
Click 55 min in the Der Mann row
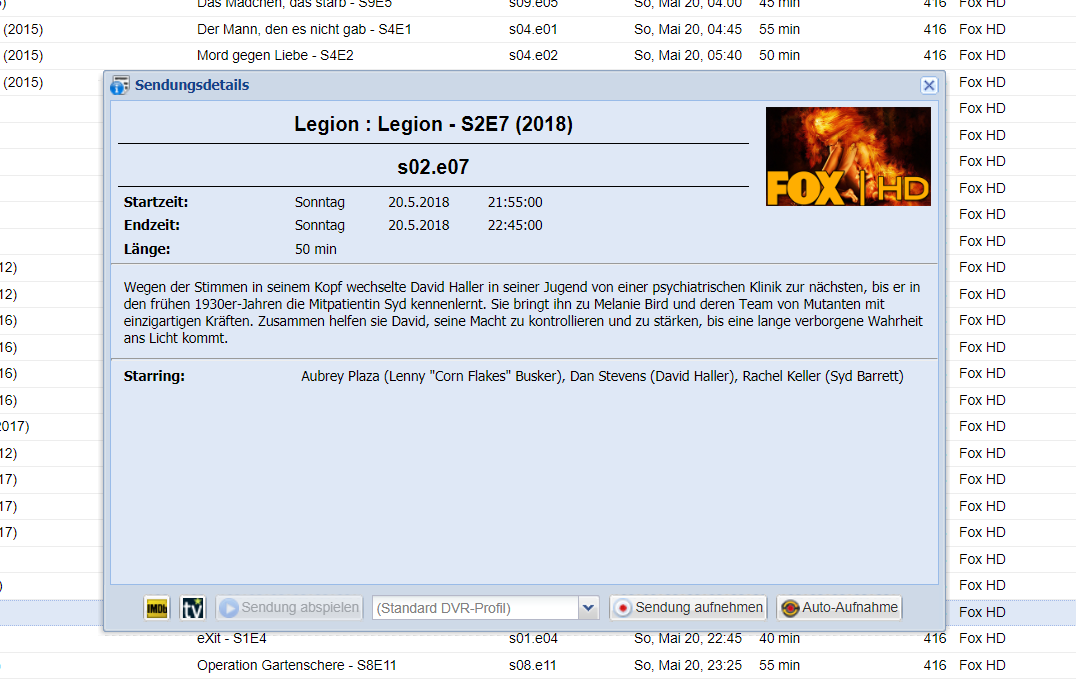[780, 30]
